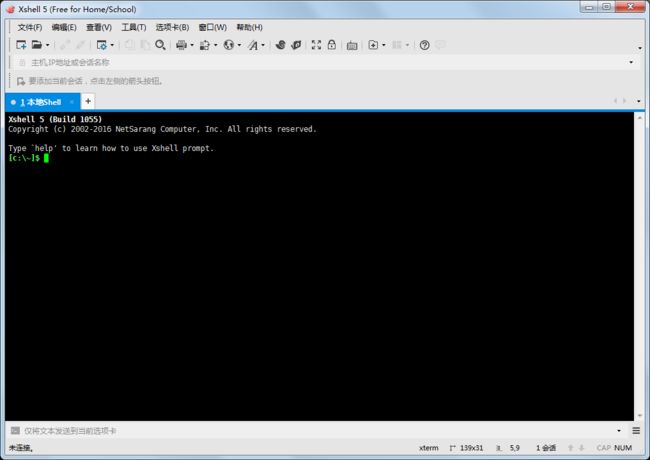Launch Xagent with the leaf icon
This screenshot has width=650, height=460.
[x=296, y=45]
